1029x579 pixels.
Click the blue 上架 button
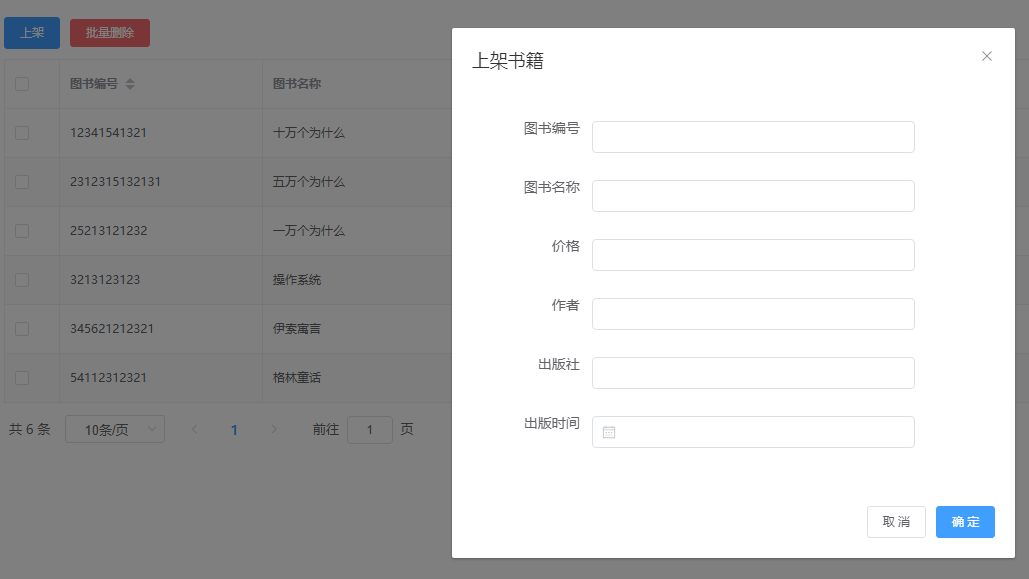tap(32, 33)
